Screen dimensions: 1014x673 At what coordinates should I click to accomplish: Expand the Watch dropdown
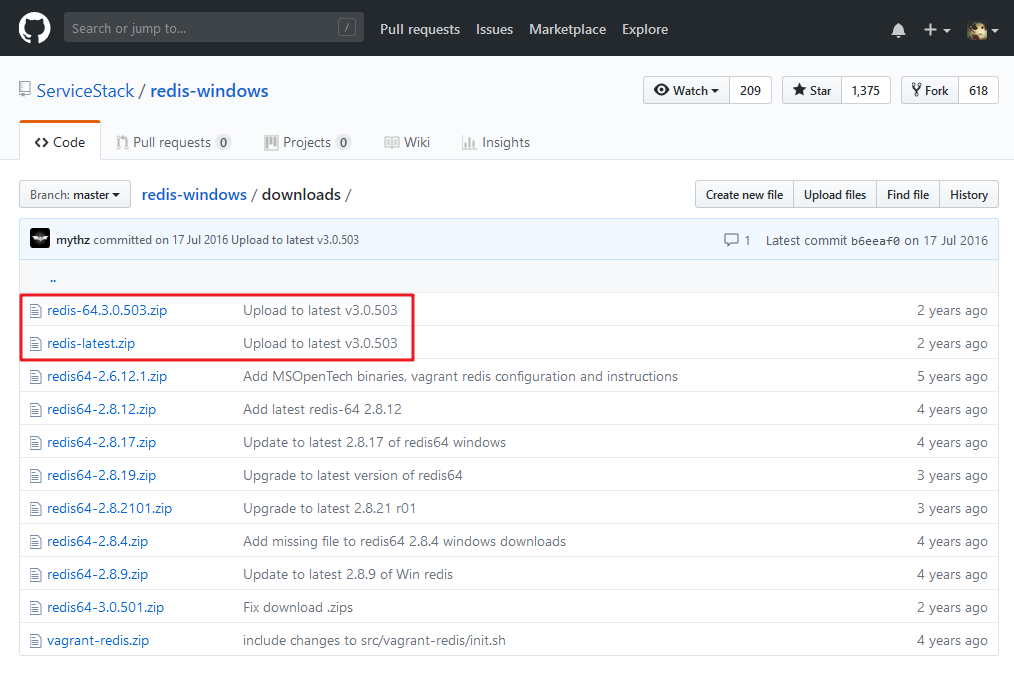[x=686, y=90]
